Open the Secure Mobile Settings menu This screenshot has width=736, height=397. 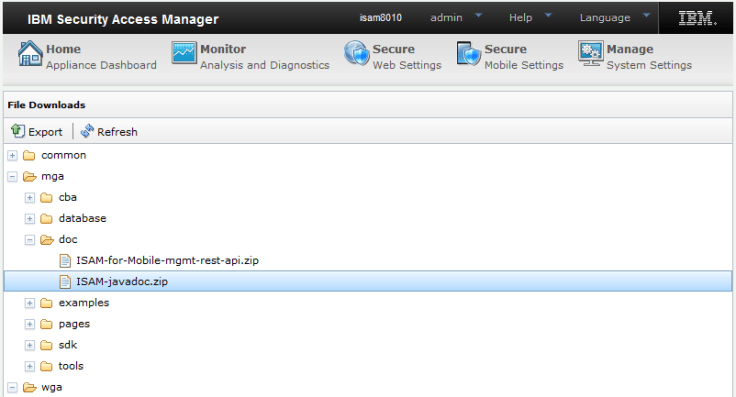[510, 56]
